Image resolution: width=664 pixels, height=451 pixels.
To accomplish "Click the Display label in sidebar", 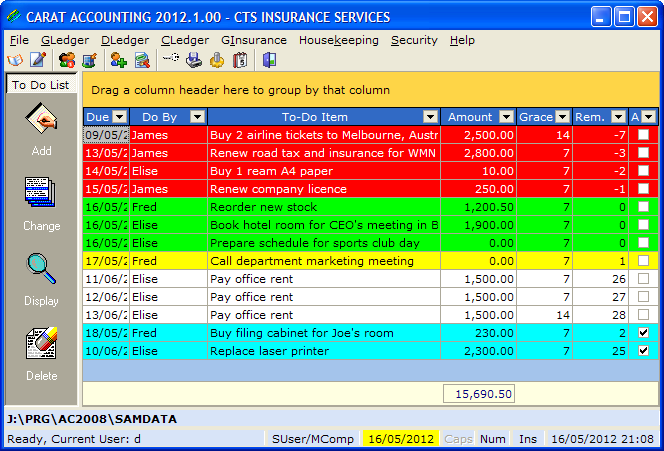I will [x=41, y=301].
